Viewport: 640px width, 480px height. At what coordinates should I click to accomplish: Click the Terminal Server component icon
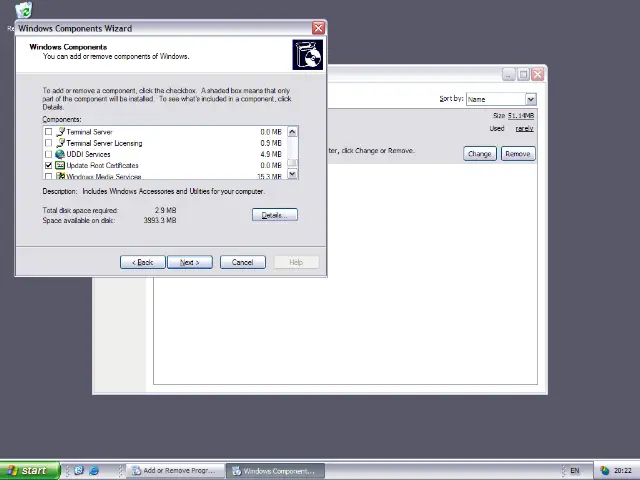[60, 132]
